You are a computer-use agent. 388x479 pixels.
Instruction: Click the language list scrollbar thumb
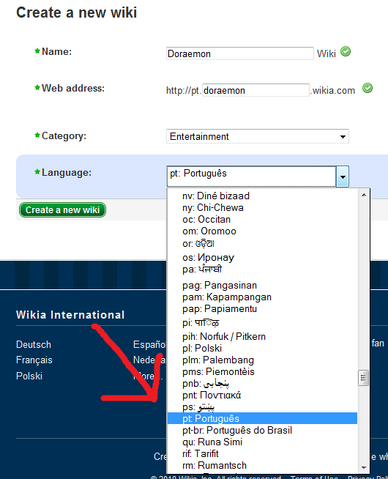(363, 378)
